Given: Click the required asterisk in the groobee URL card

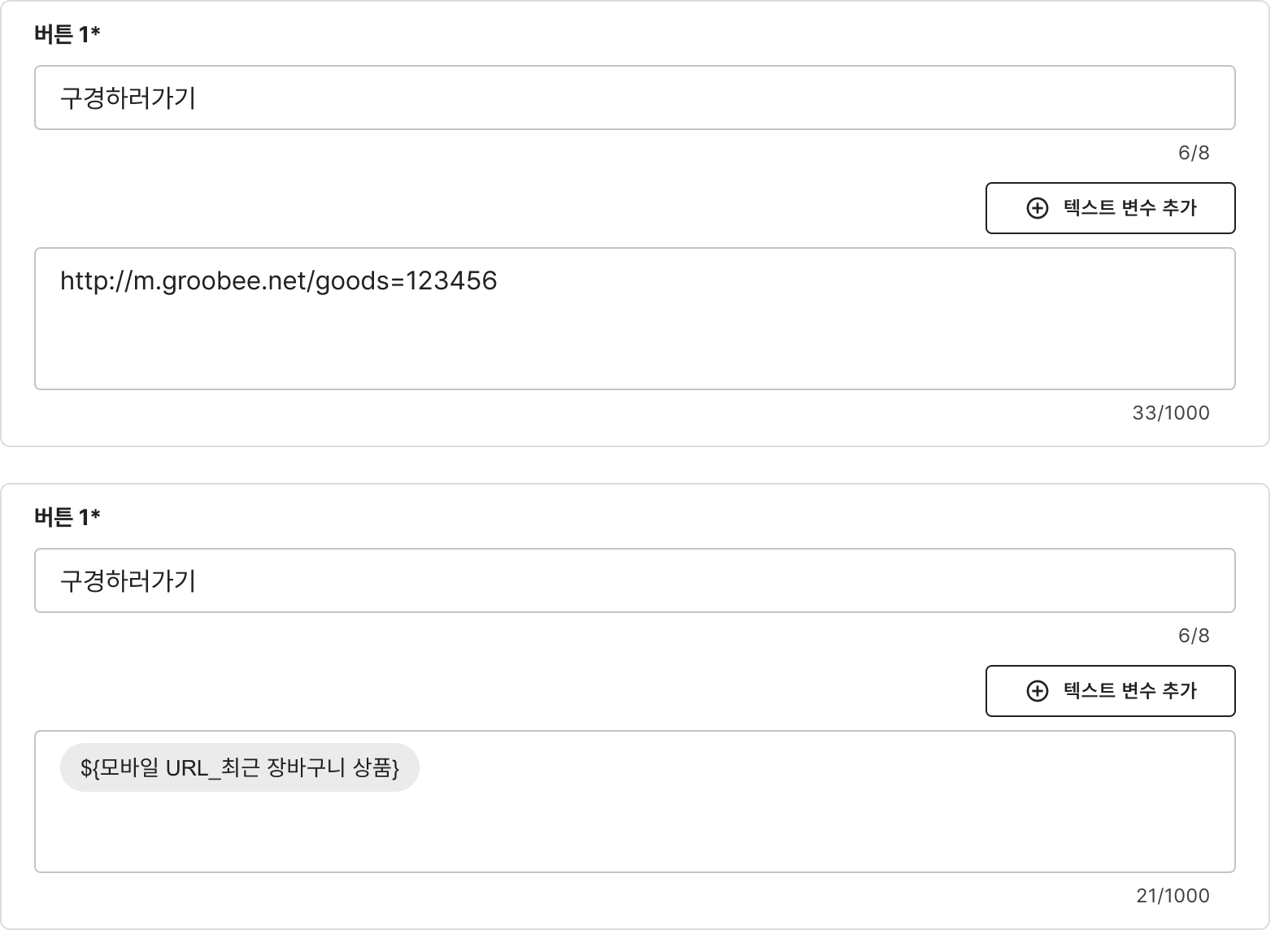Looking at the screenshot, I should click(96, 32).
